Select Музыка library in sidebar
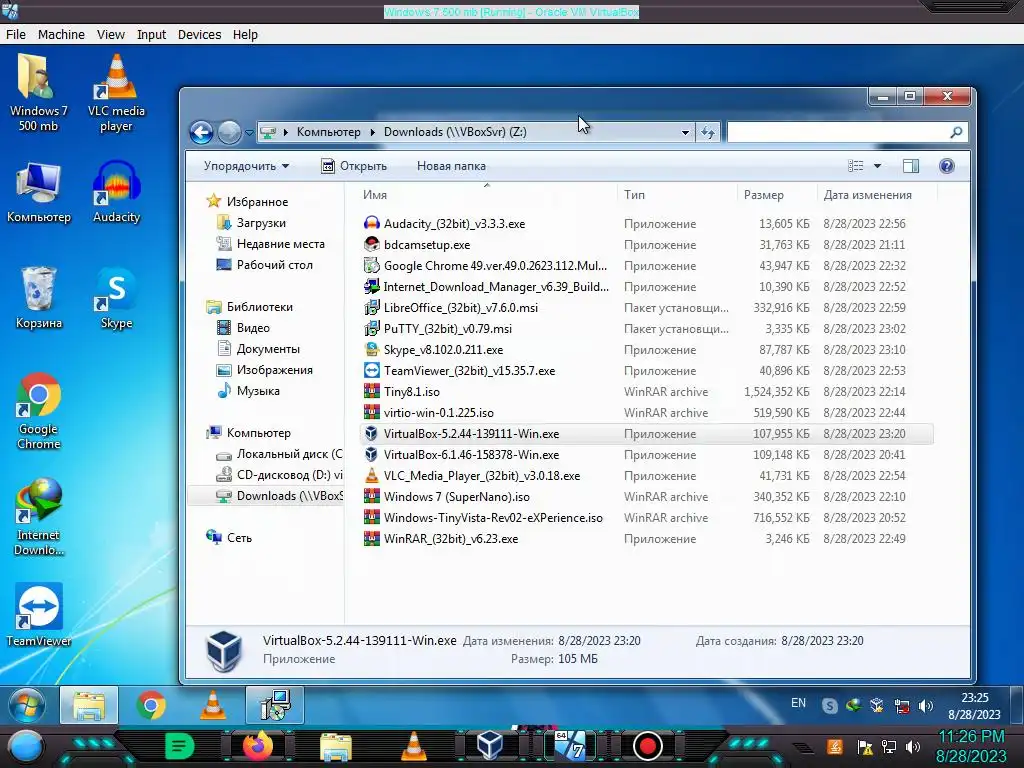The height and width of the screenshot is (768, 1024). pyautogui.click(x=249, y=391)
